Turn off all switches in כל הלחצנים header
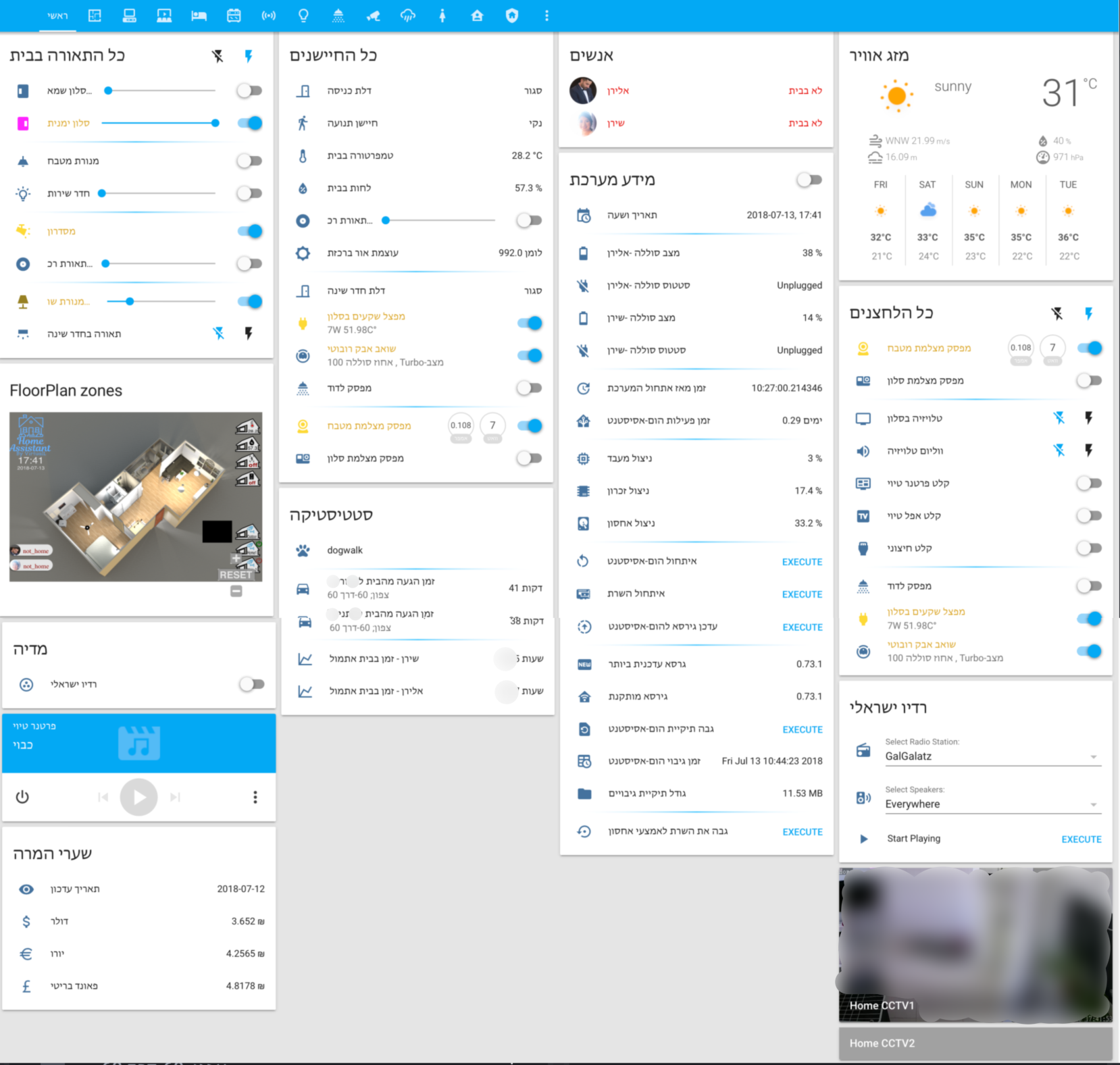Image resolution: width=1120 pixels, height=1065 pixels. (x=1057, y=313)
